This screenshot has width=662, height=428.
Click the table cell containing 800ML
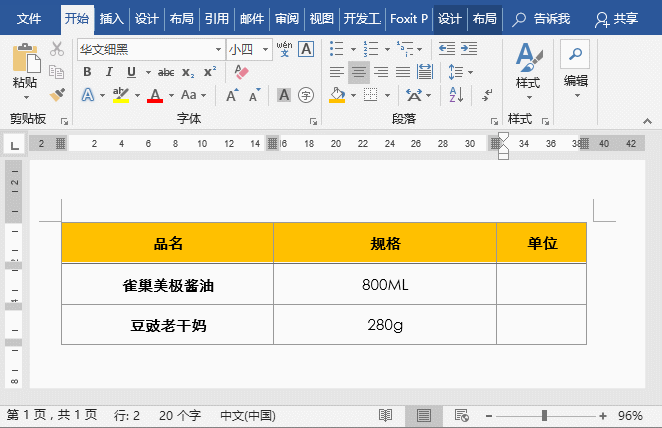(x=385, y=285)
